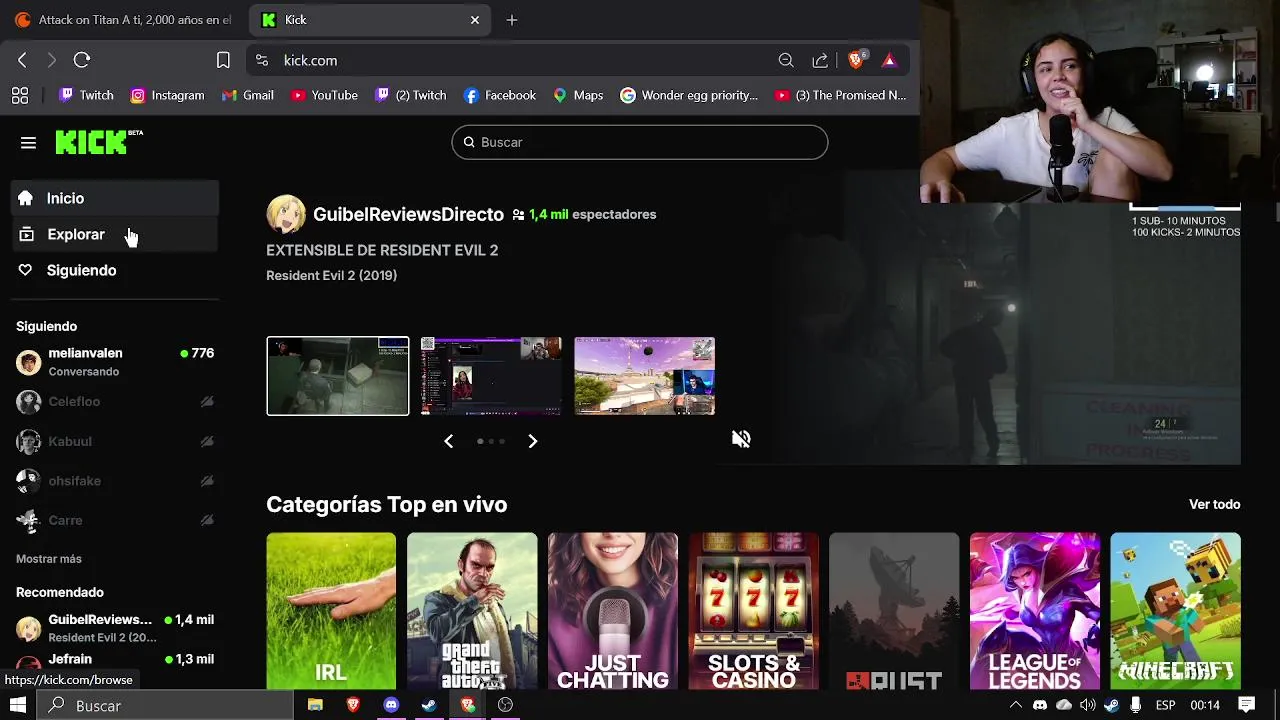Select the Resident Evil stream thumbnail
The height and width of the screenshot is (720, 1280).
coord(338,376)
